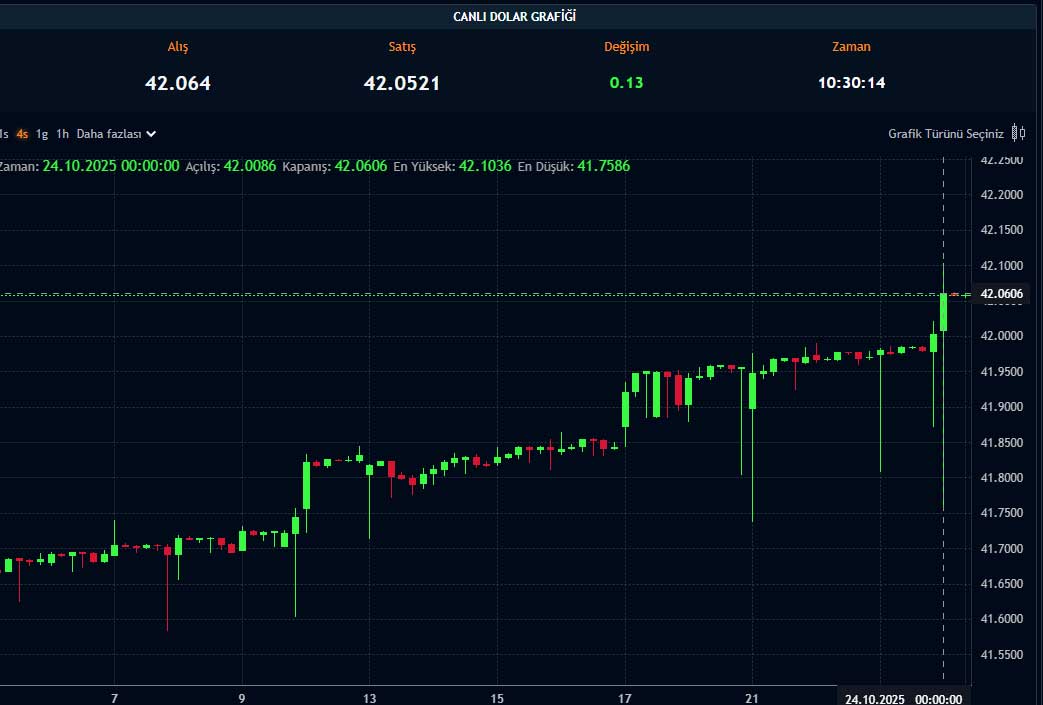Click the 42.0606 current price label
The image size is (1043, 705).
pyautogui.click(x=1003, y=294)
